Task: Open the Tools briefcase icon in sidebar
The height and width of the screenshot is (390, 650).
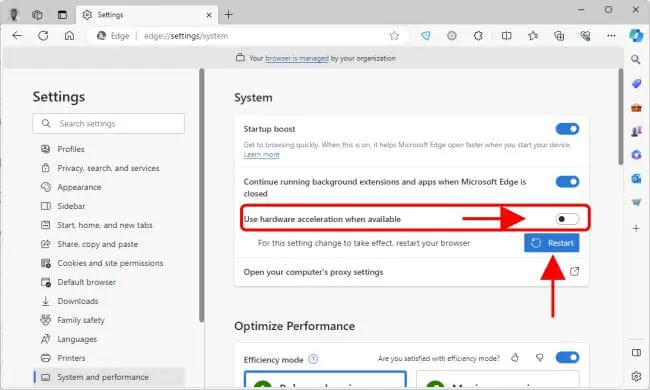Action: click(636, 108)
